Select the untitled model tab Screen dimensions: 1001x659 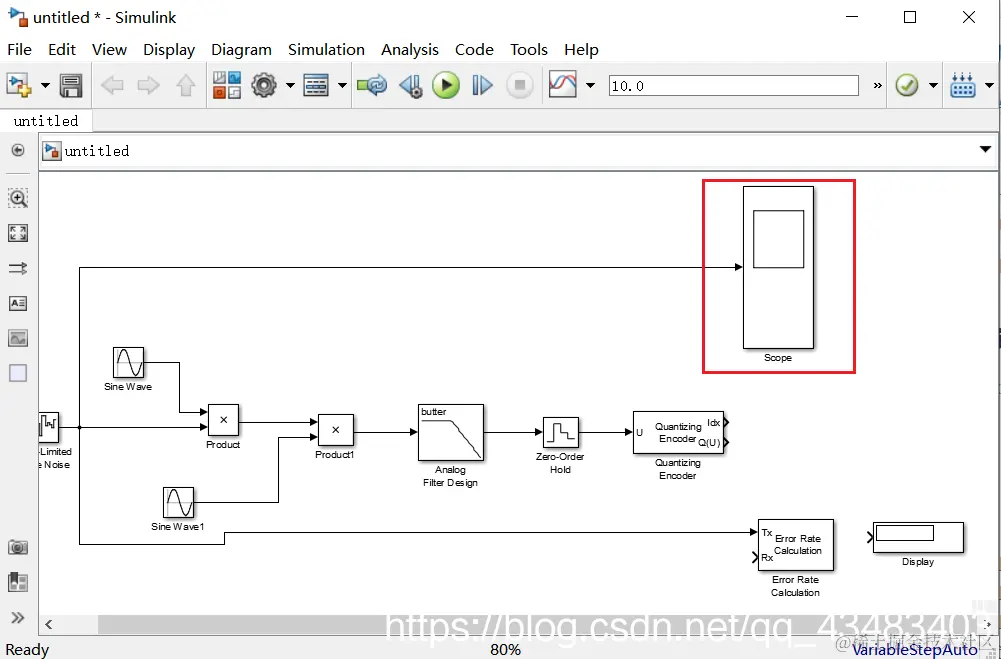[46, 121]
